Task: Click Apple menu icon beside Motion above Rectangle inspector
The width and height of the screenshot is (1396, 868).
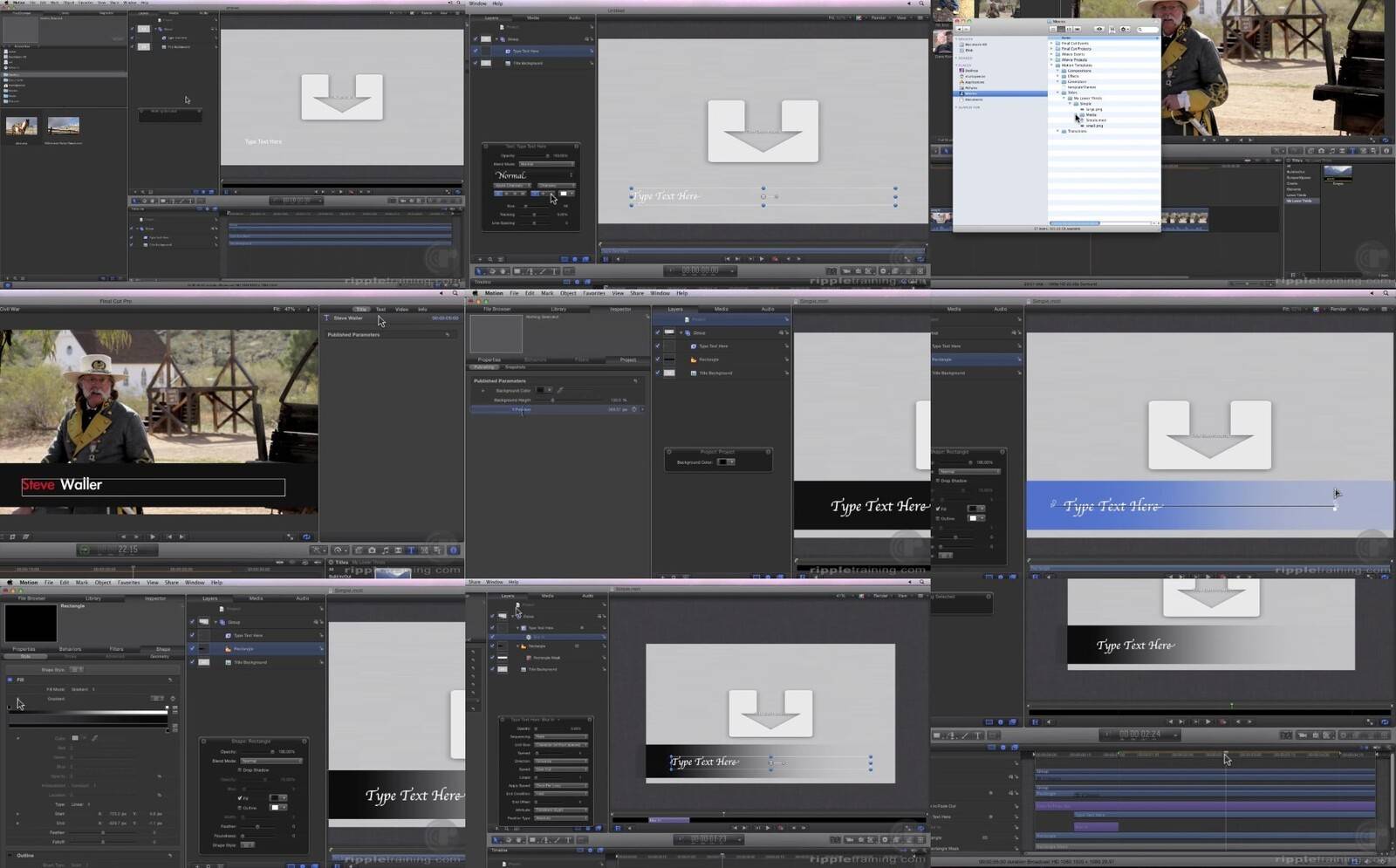Action: [x=10, y=582]
